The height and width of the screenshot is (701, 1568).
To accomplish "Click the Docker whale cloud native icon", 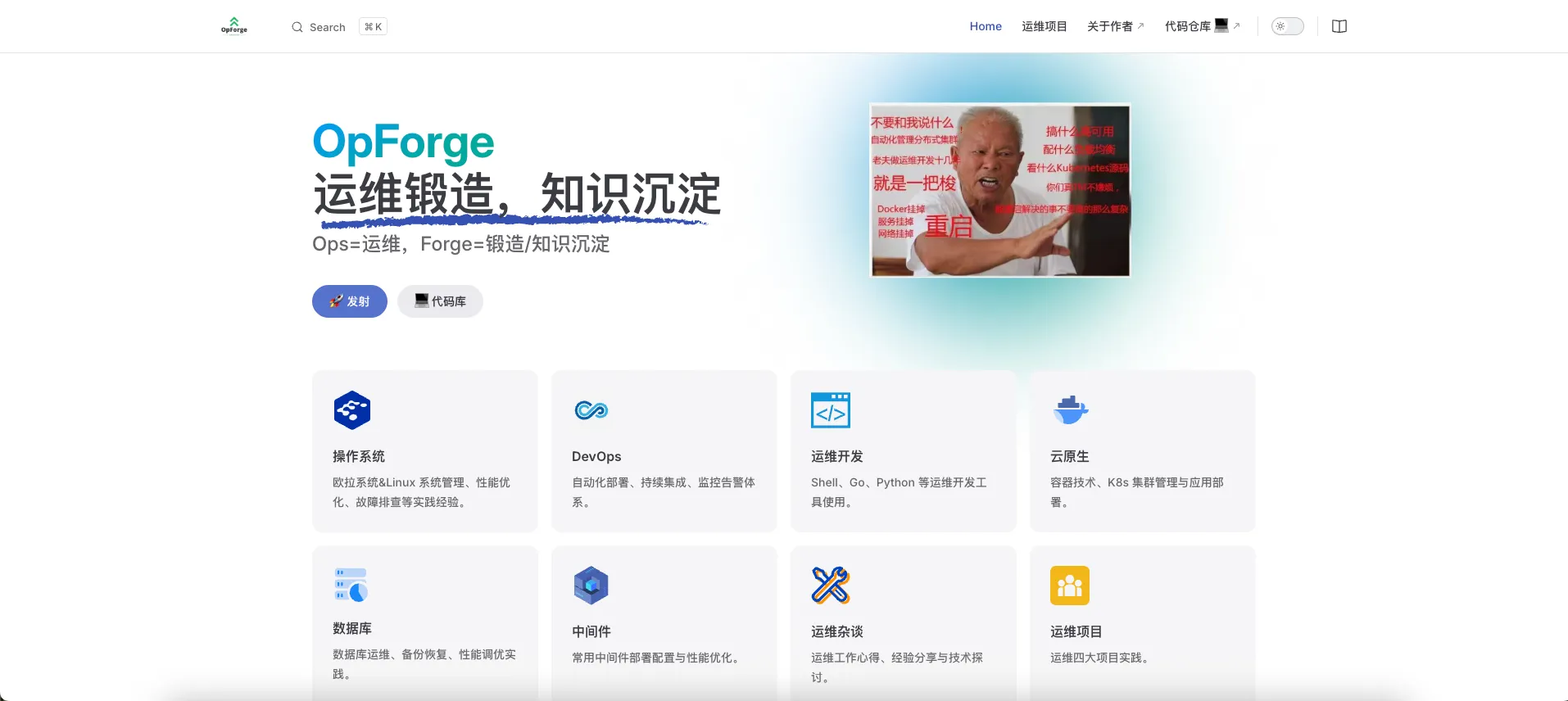I will (1070, 409).
